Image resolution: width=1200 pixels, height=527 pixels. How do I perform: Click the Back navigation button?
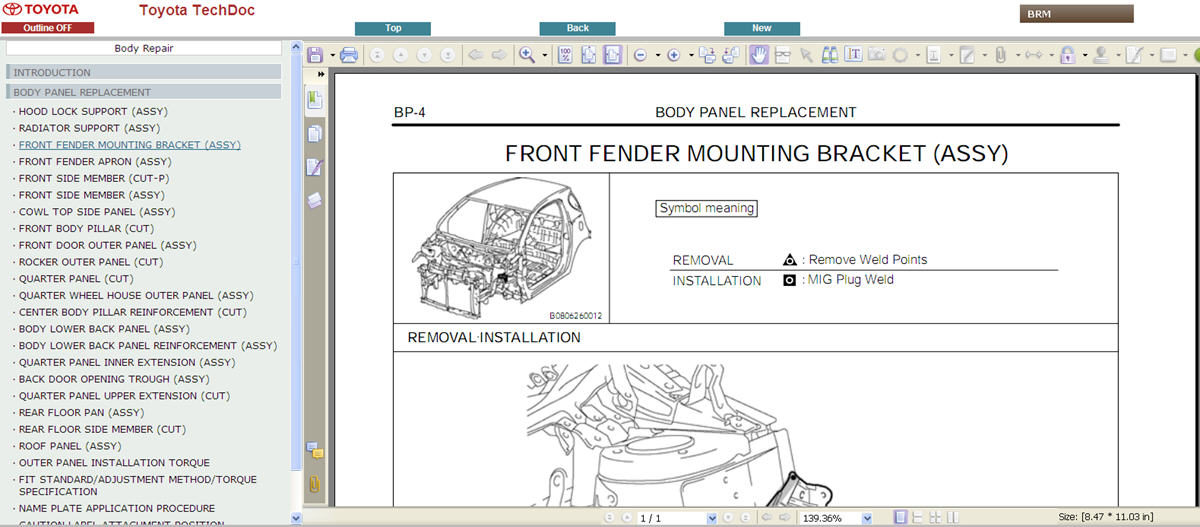point(578,28)
